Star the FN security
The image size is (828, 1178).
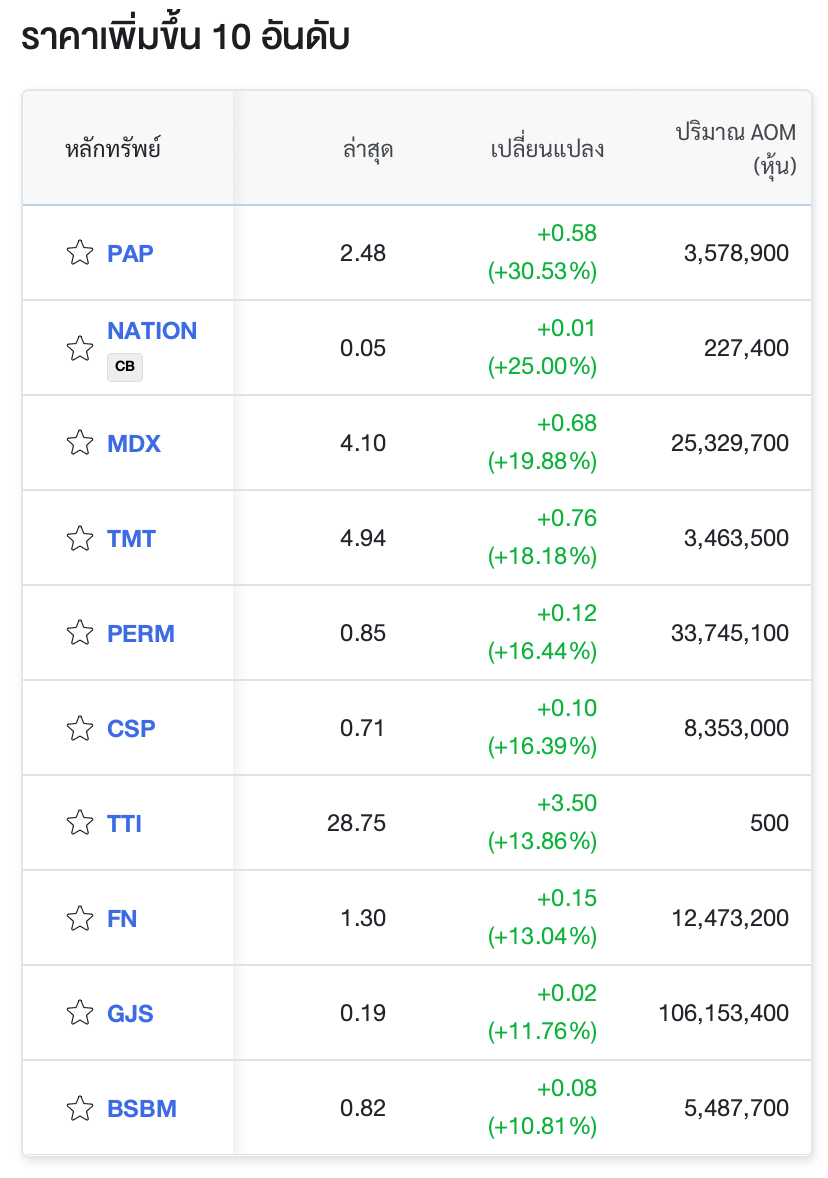pyautogui.click(x=80, y=919)
